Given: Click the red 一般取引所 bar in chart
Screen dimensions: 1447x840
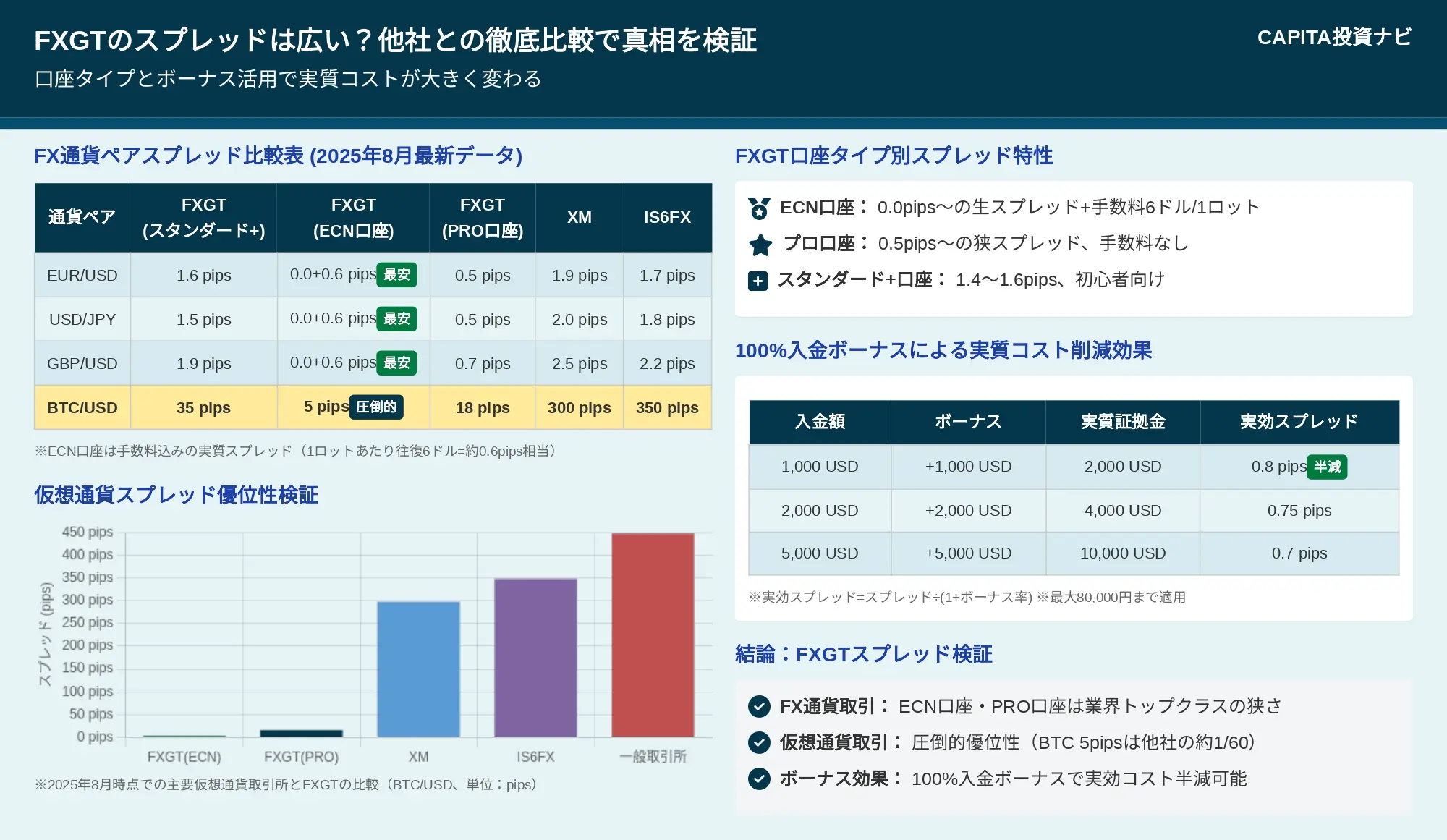Looking at the screenshot, I should 653,635.
